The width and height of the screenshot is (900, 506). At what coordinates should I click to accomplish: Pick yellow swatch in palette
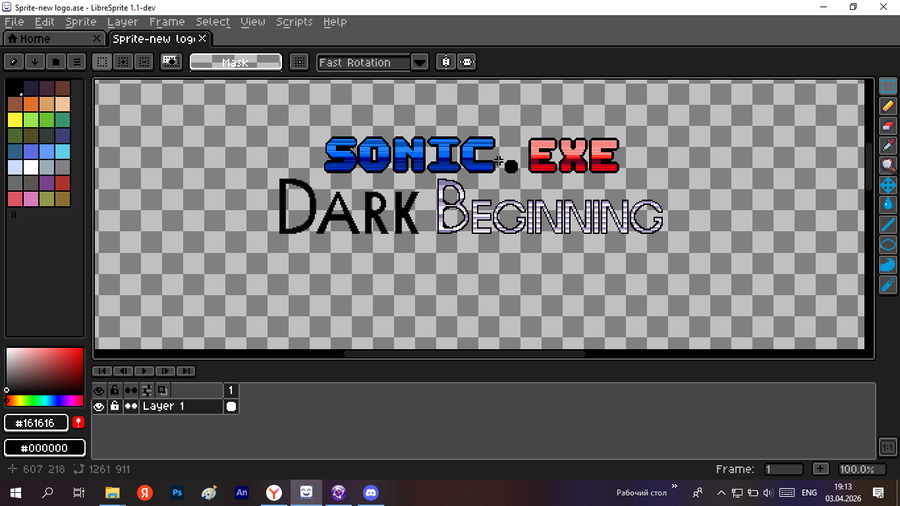[x=15, y=119]
